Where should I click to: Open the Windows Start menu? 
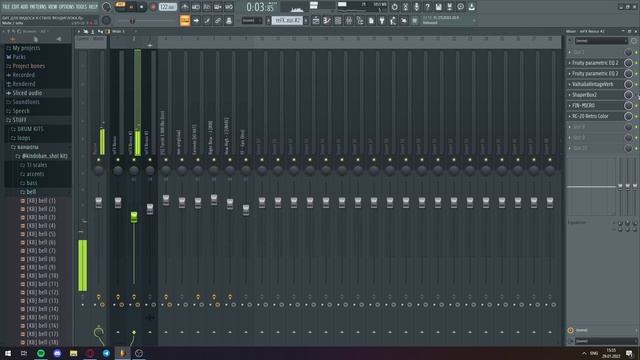[7, 353]
